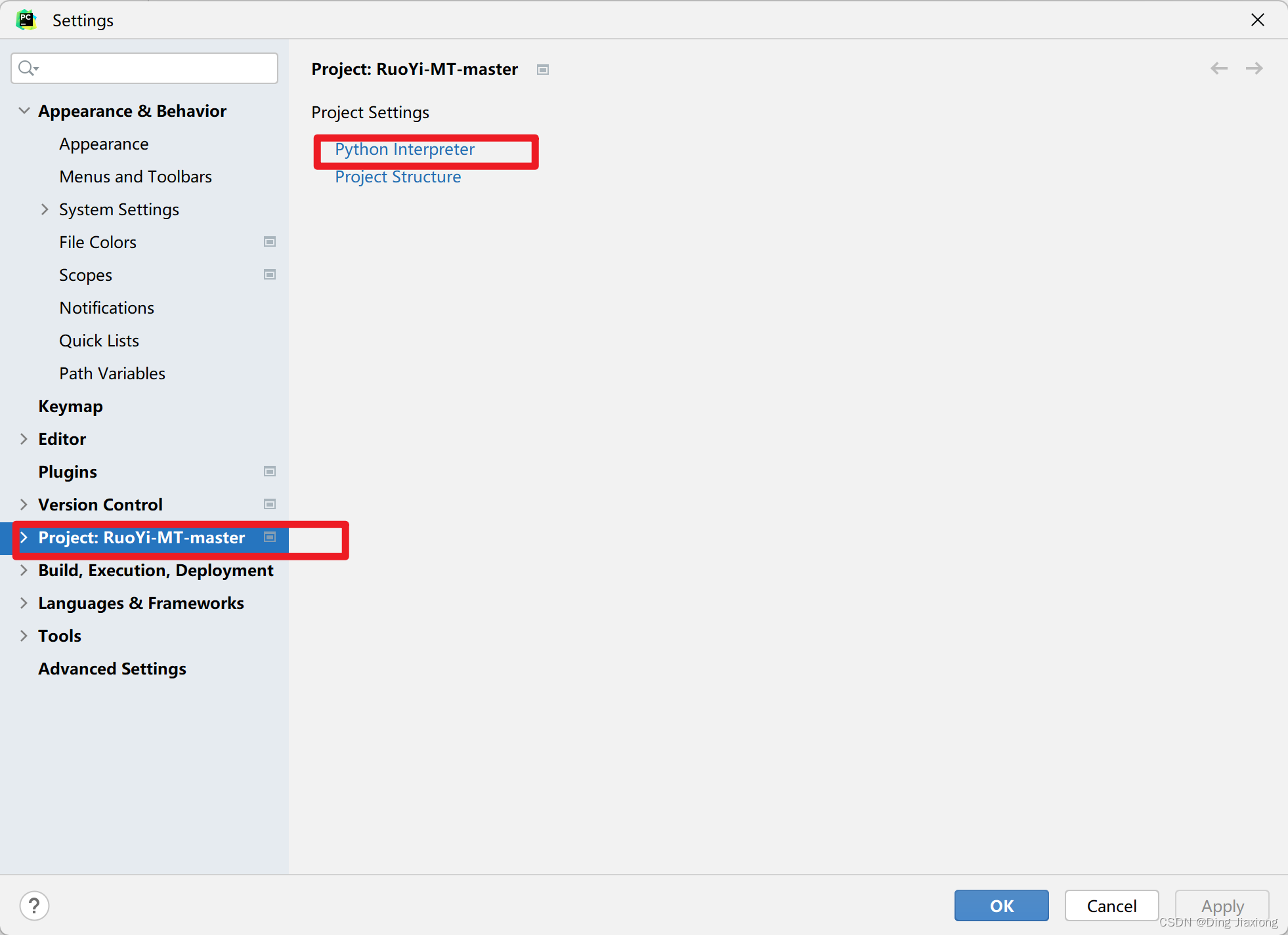Open Advanced Settings page
Screen dimensions: 1288x935
tap(112, 669)
